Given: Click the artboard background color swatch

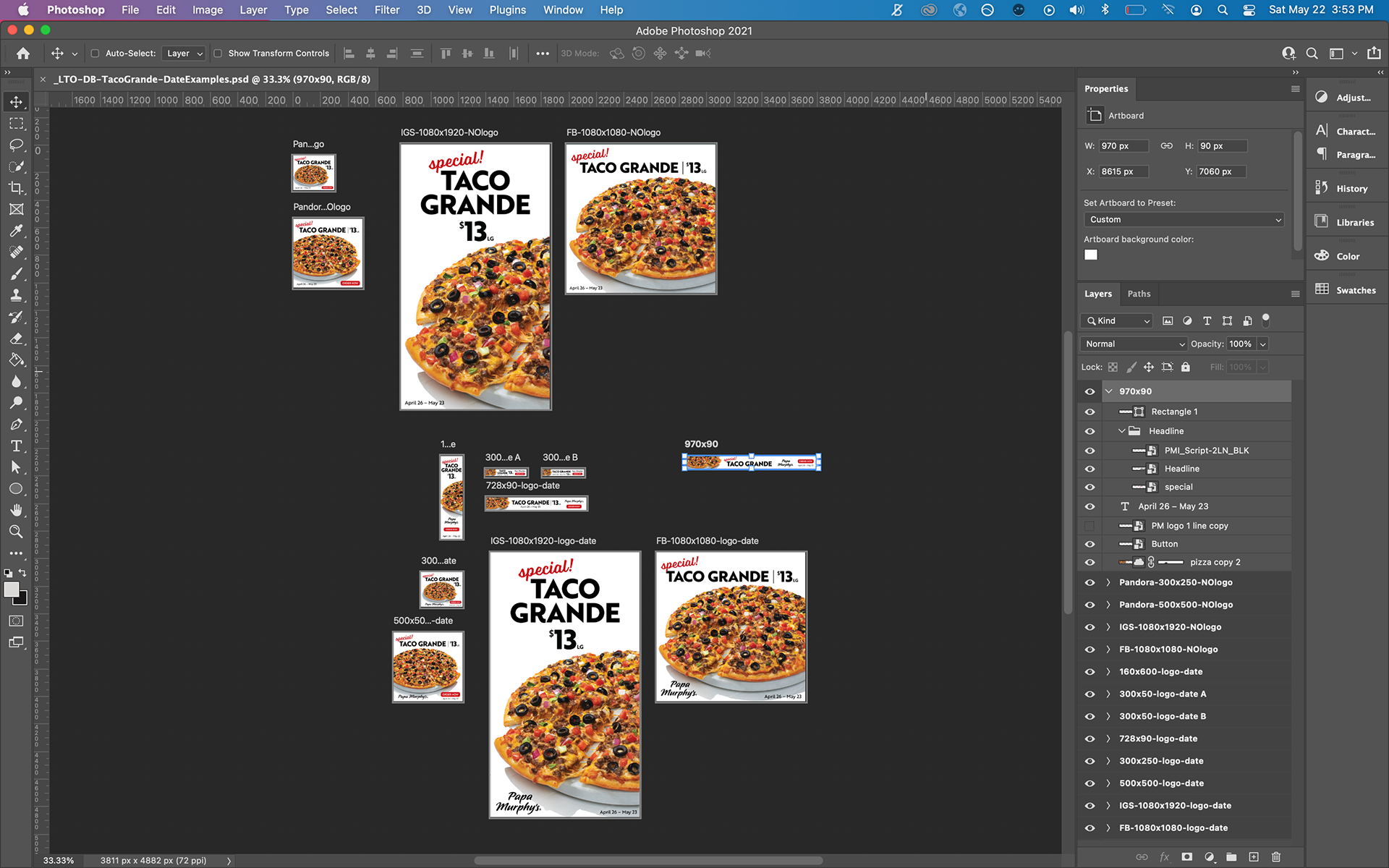Looking at the screenshot, I should coord(1091,255).
